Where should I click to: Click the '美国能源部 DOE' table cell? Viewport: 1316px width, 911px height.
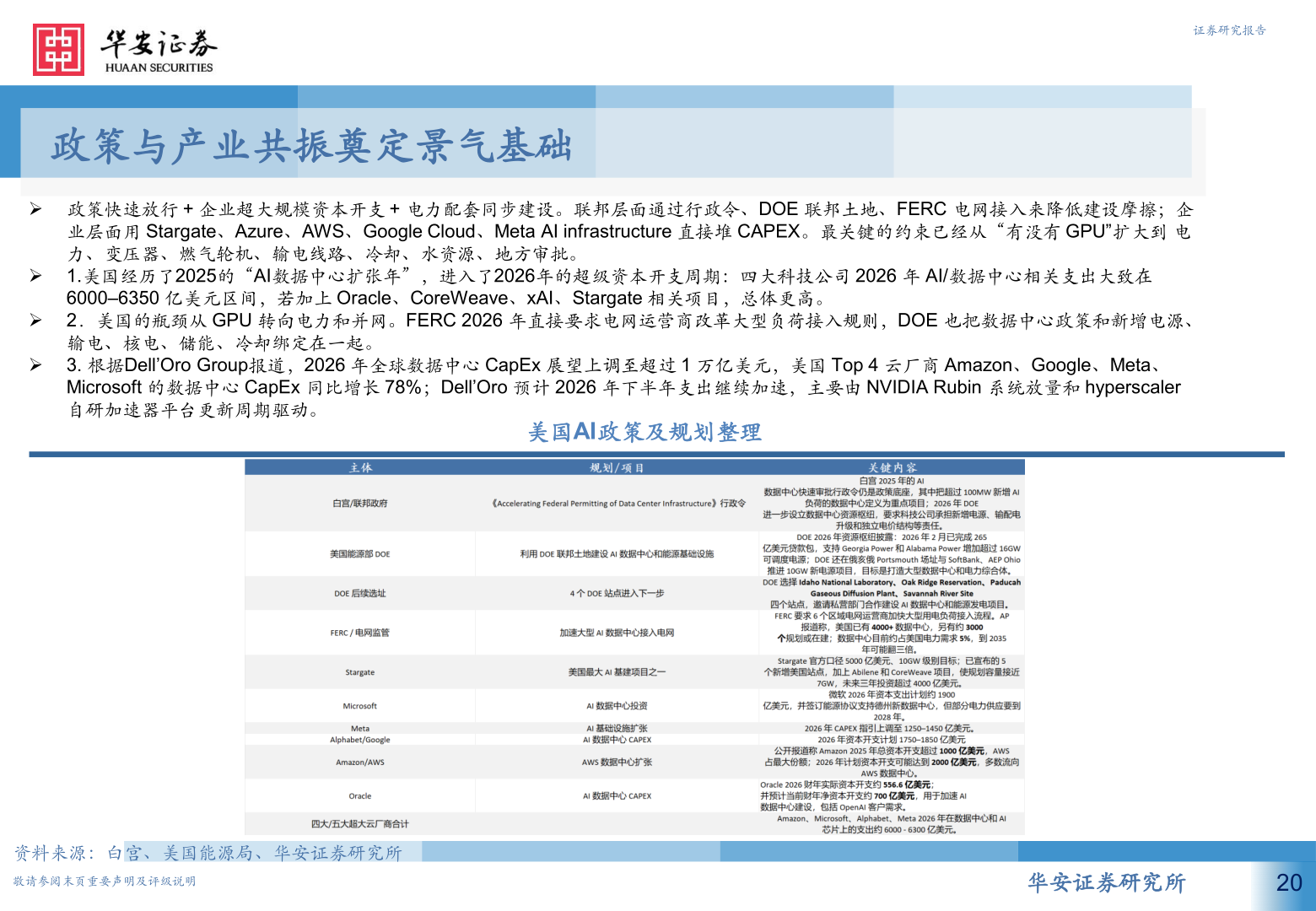coord(360,554)
